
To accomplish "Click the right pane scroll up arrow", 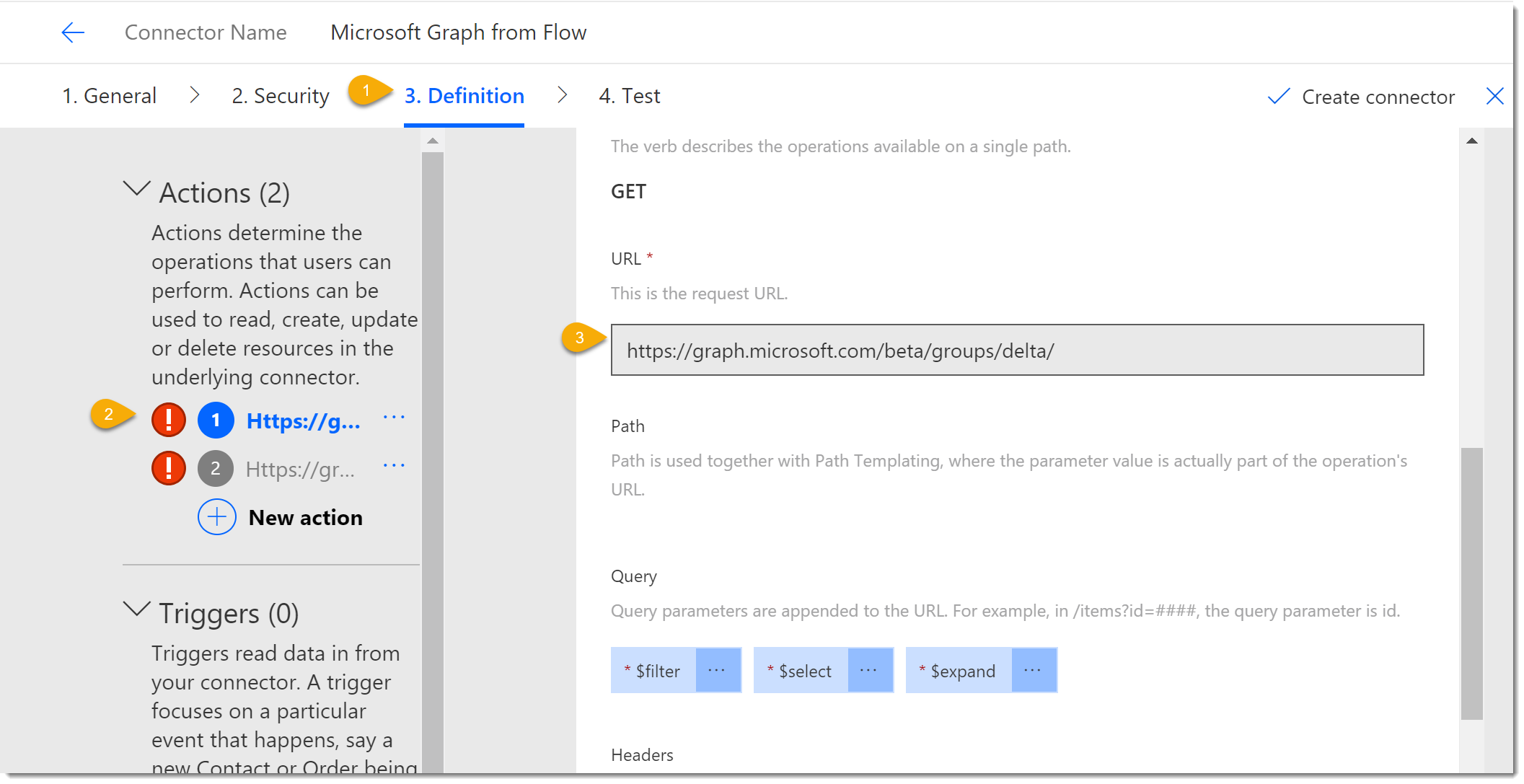I will (1472, 141).
